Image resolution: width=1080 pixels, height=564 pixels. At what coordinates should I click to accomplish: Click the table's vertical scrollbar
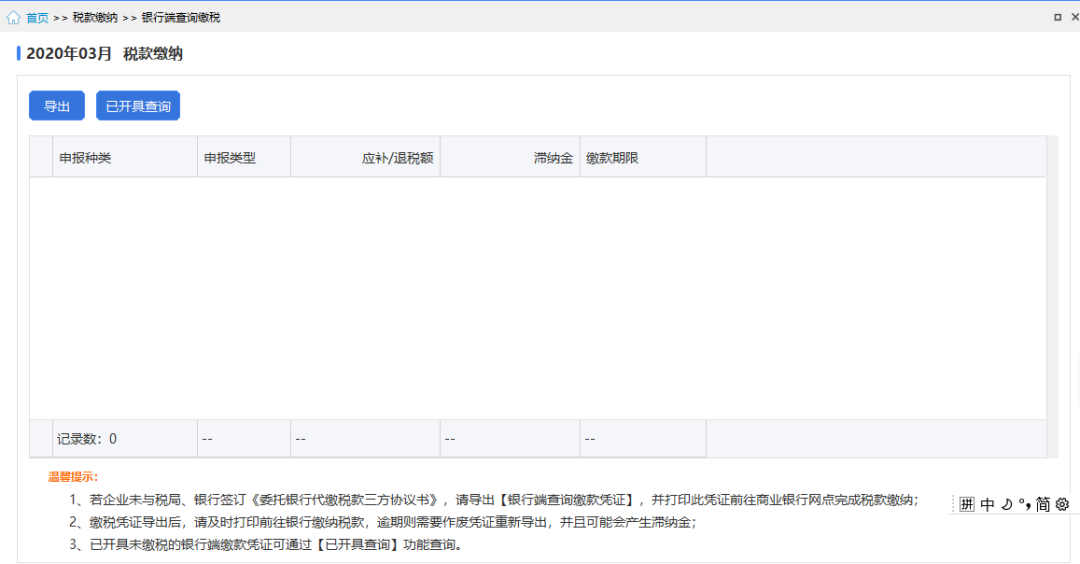tap(1052, 297)
